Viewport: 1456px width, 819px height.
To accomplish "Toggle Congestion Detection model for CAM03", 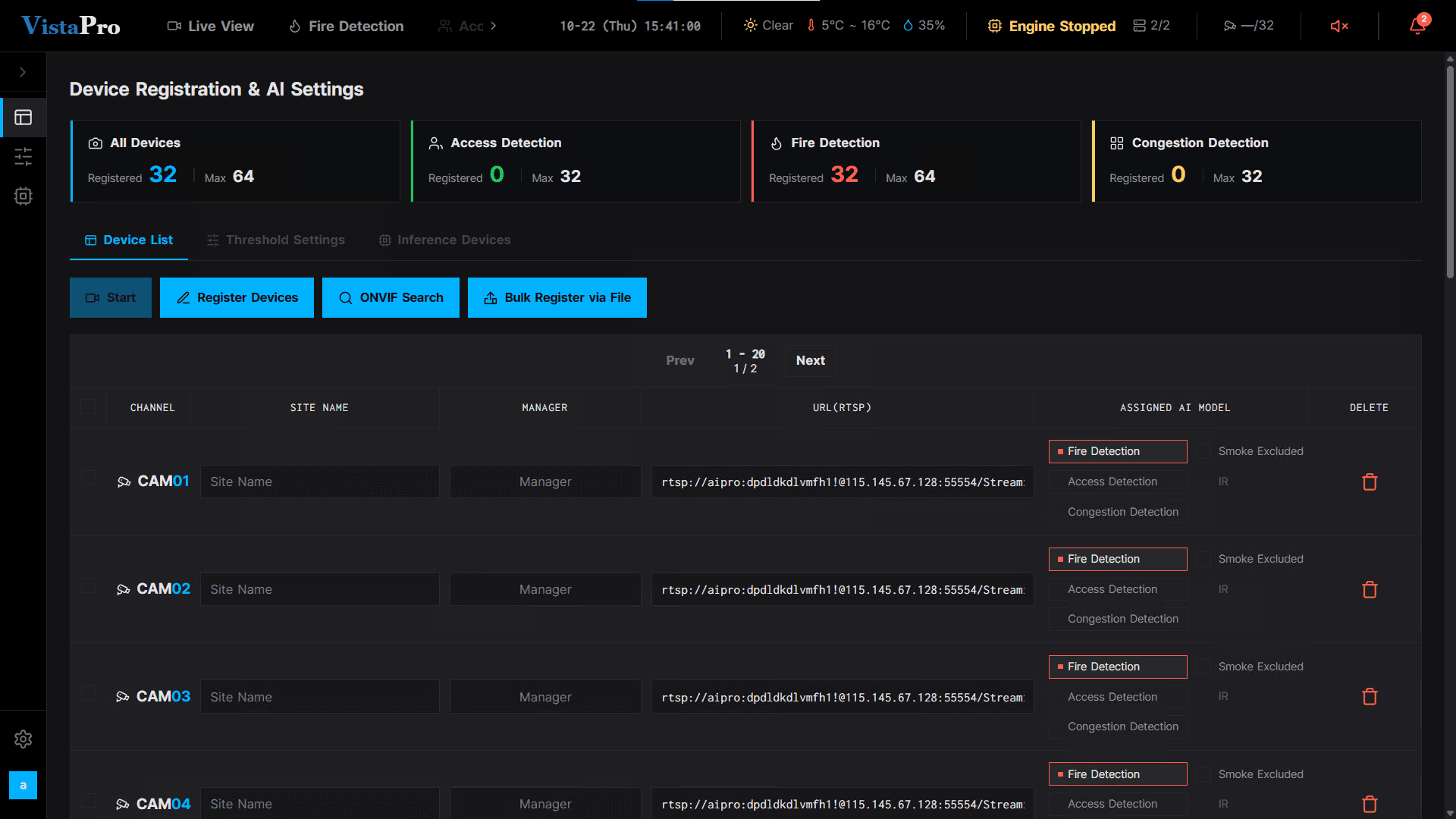I will tap(1118, 726).
